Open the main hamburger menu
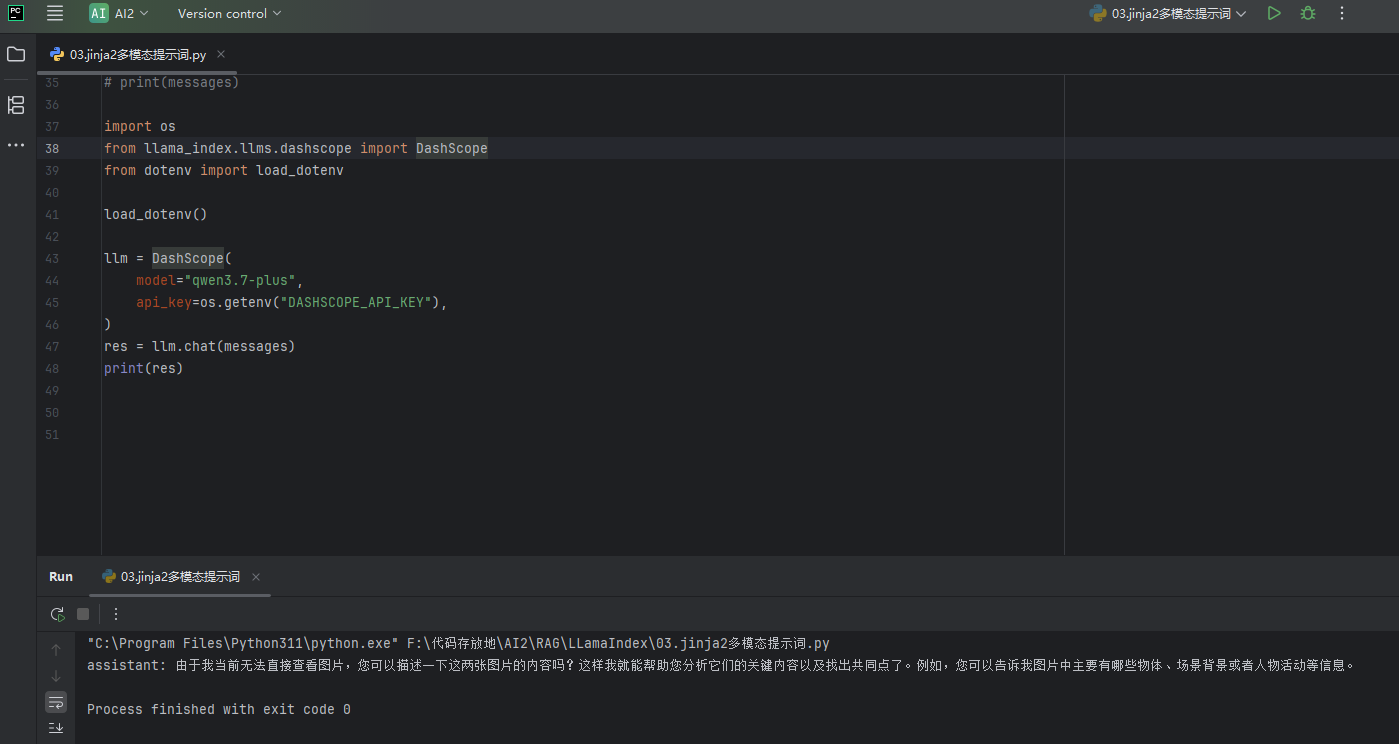 coord(55,13)
